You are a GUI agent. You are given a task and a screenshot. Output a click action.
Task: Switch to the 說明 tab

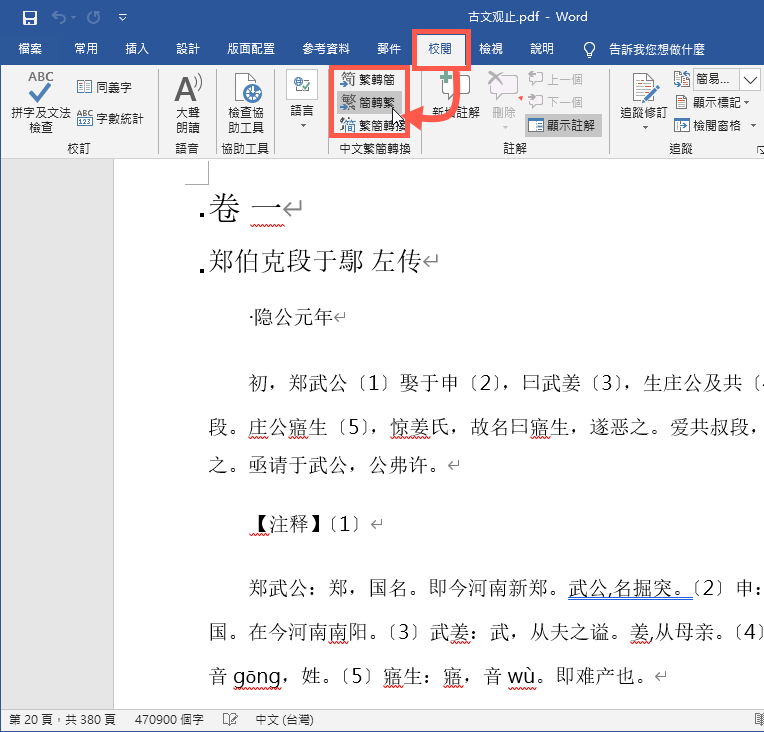coord(542,49)
